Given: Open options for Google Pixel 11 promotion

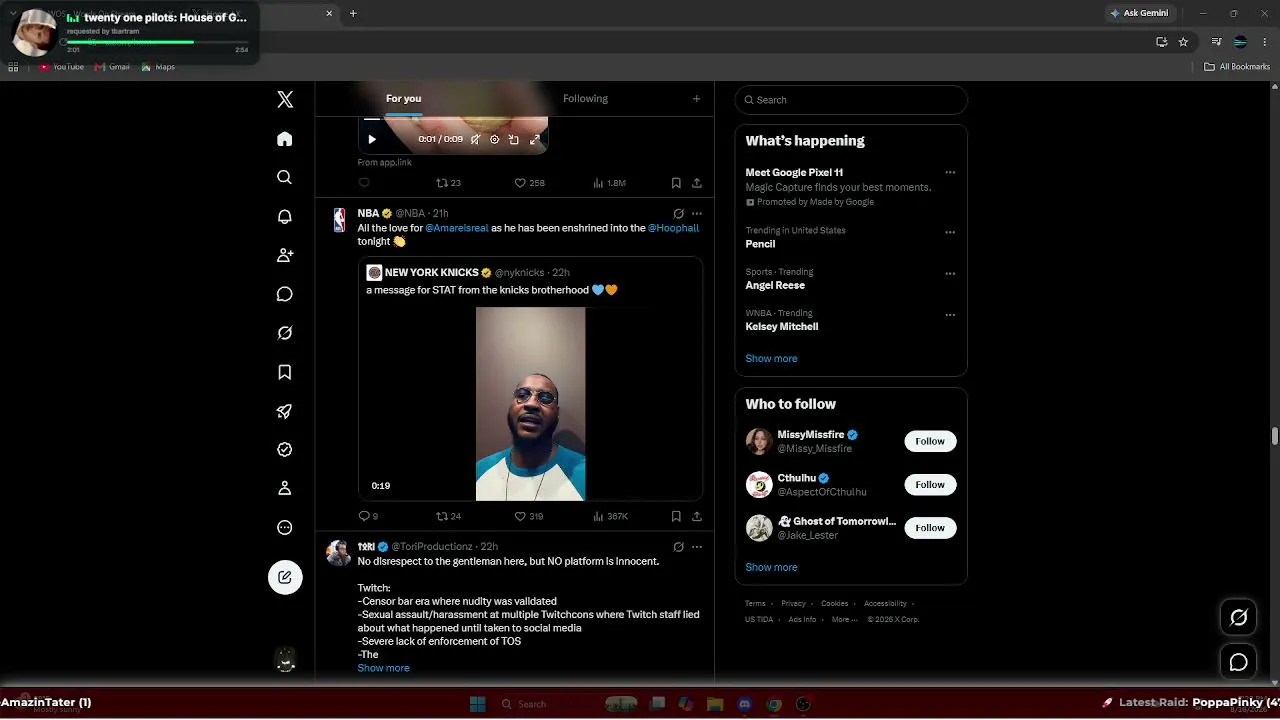Looking at the screenshot, I should [950, 172].
